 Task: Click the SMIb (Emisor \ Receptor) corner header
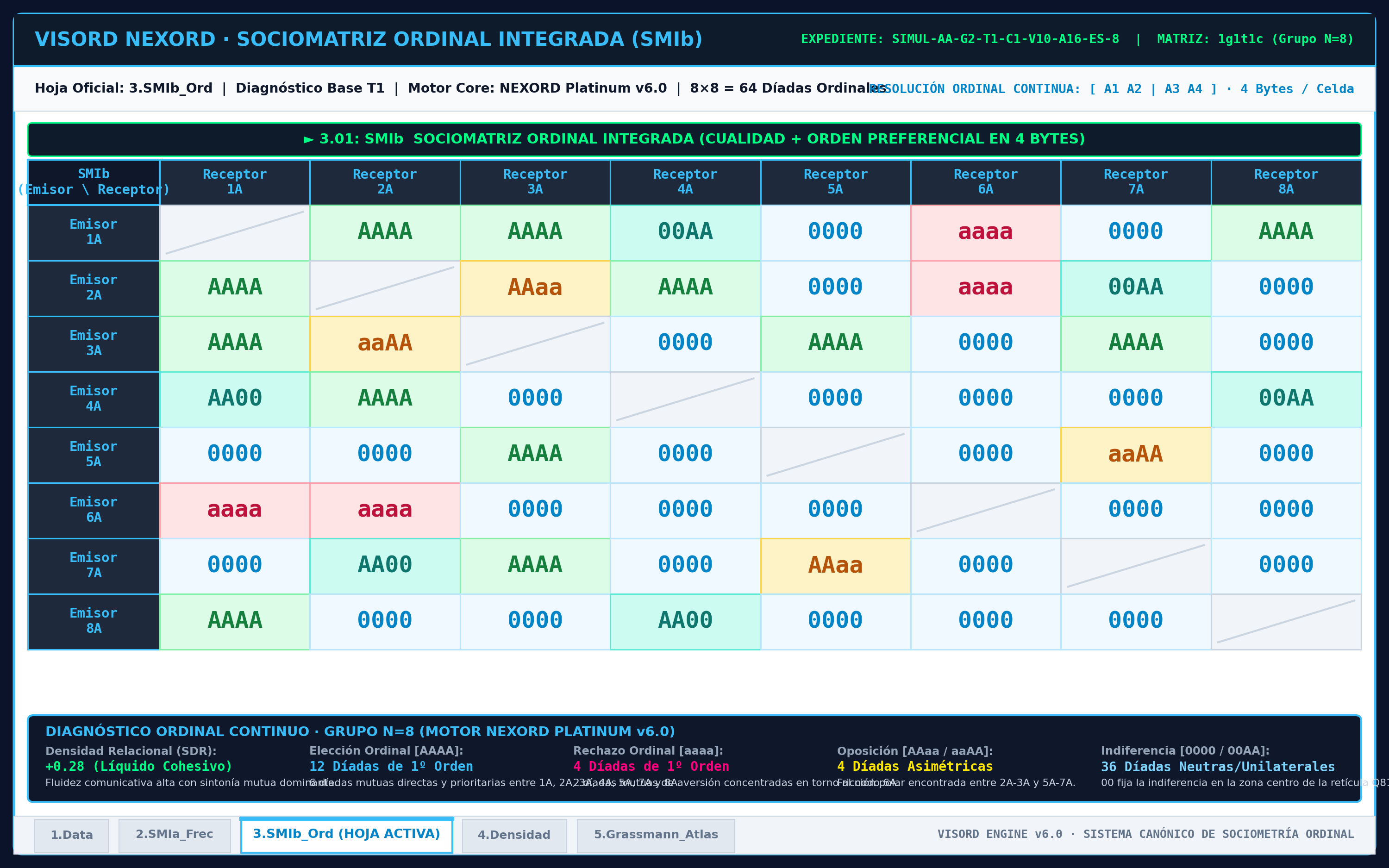pos(94,182)
